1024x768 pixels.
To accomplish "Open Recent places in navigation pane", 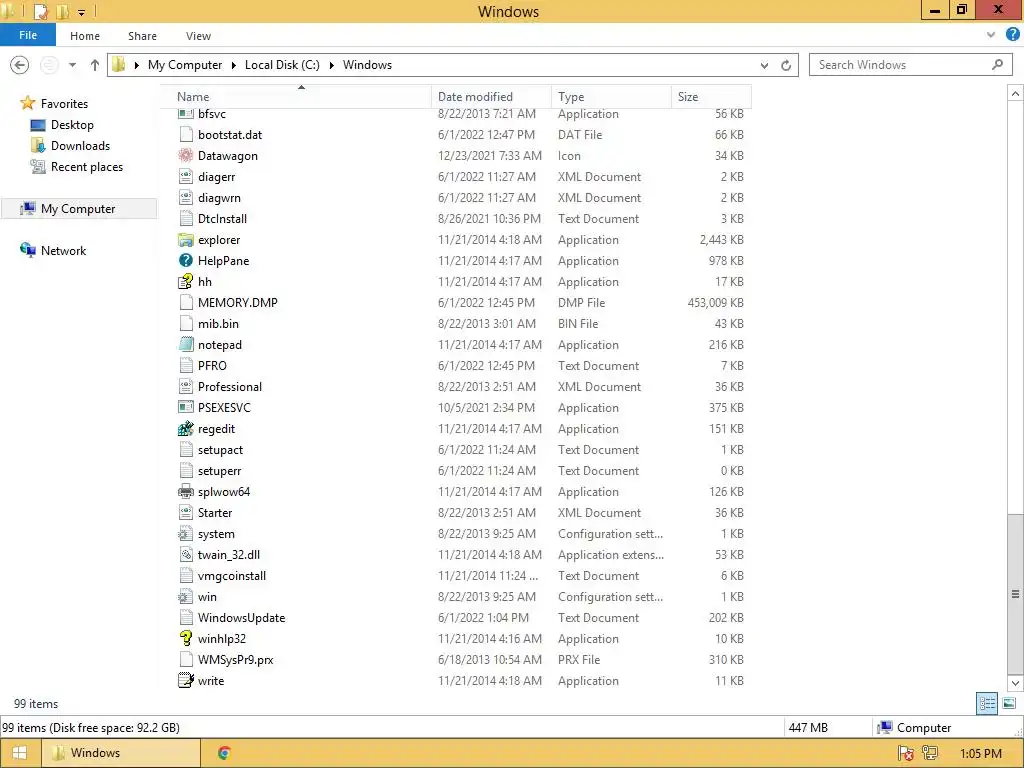I will coord(87,167).
